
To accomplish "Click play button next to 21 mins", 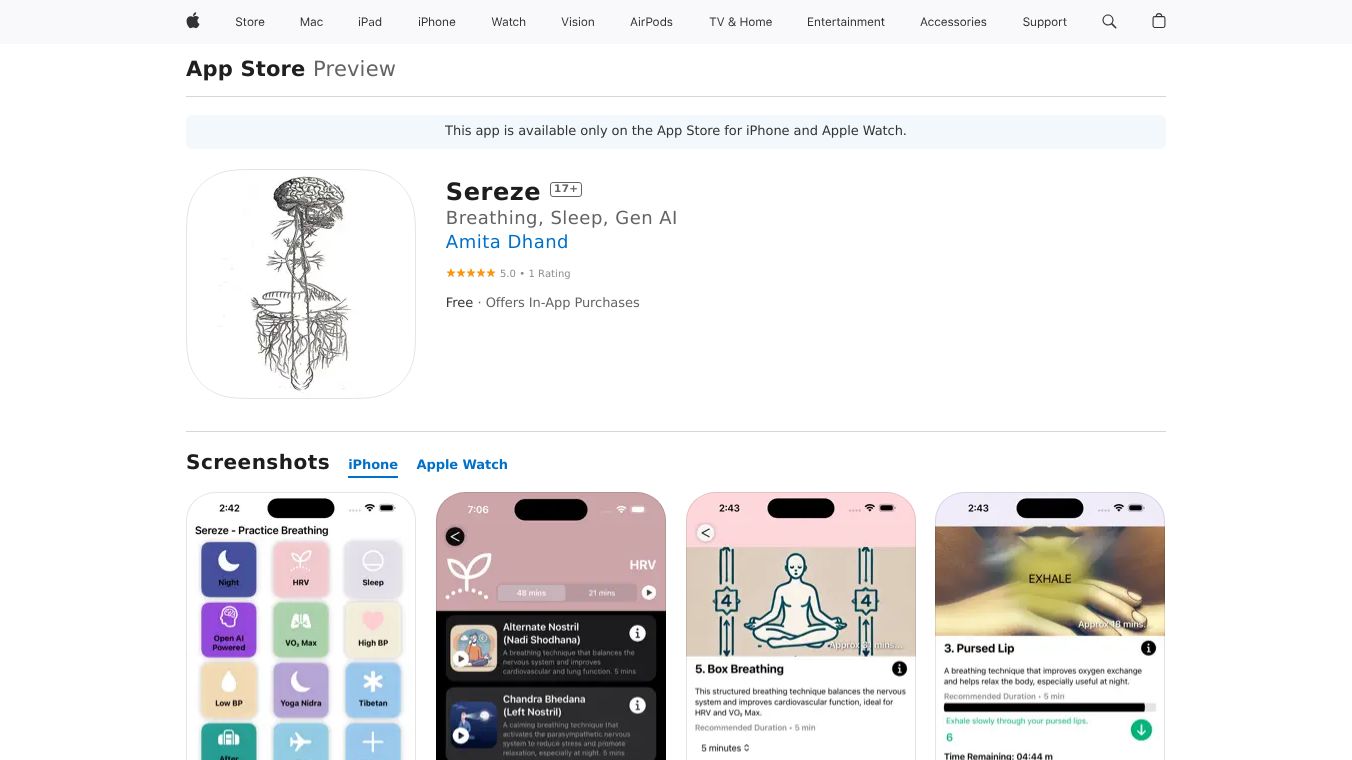I will coord(649,593).
